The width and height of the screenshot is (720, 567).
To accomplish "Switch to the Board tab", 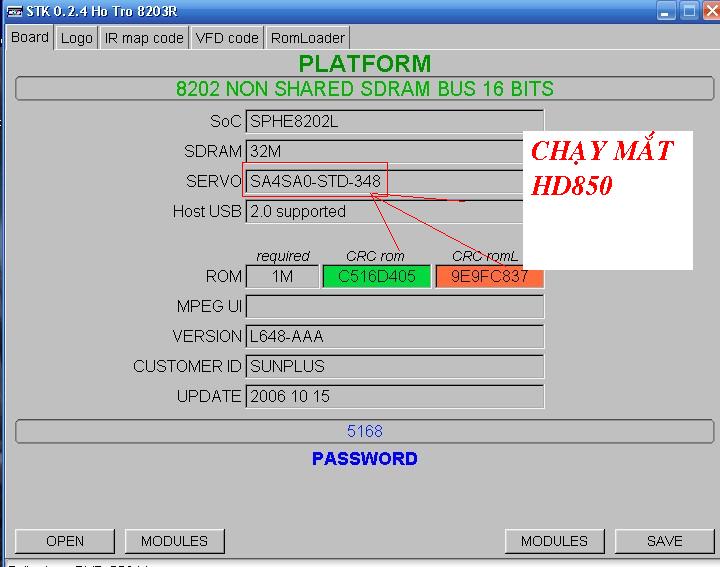I will point(30,37).
